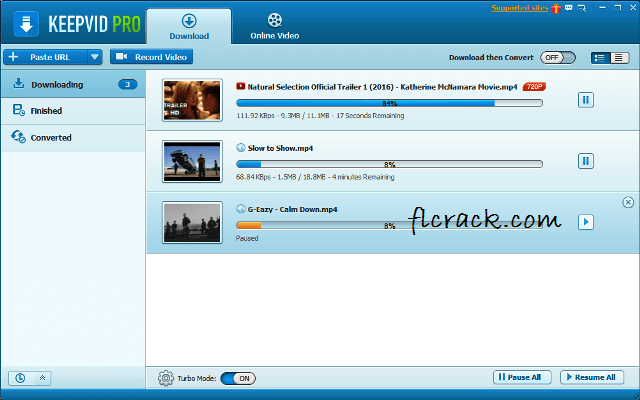This screenshot has height=400, width=640.
Task: Click the Paste URL button
Action: pos(45,57)
